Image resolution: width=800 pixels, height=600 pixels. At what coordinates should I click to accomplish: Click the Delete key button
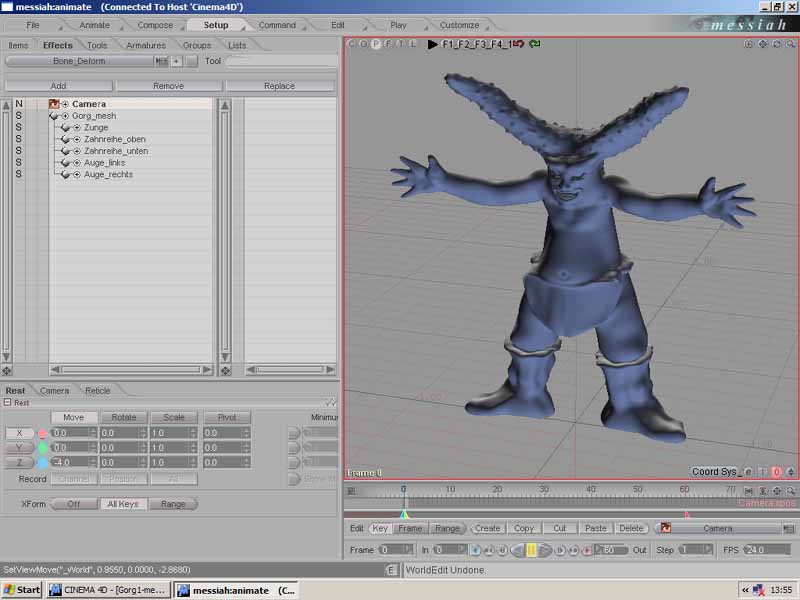(631, 528)
